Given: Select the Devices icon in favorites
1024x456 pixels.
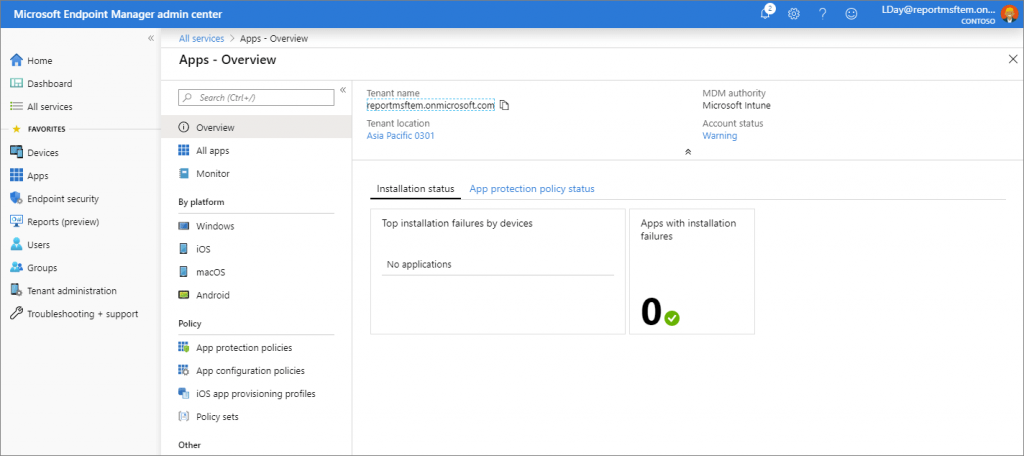Looking at the screenshot, I should 16,152.
